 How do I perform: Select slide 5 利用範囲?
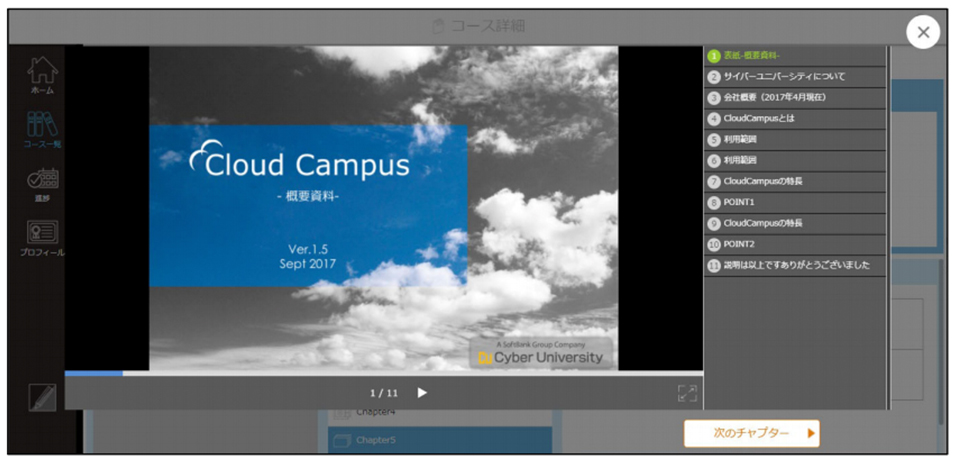pyautogui.click(x=795, y=140)
